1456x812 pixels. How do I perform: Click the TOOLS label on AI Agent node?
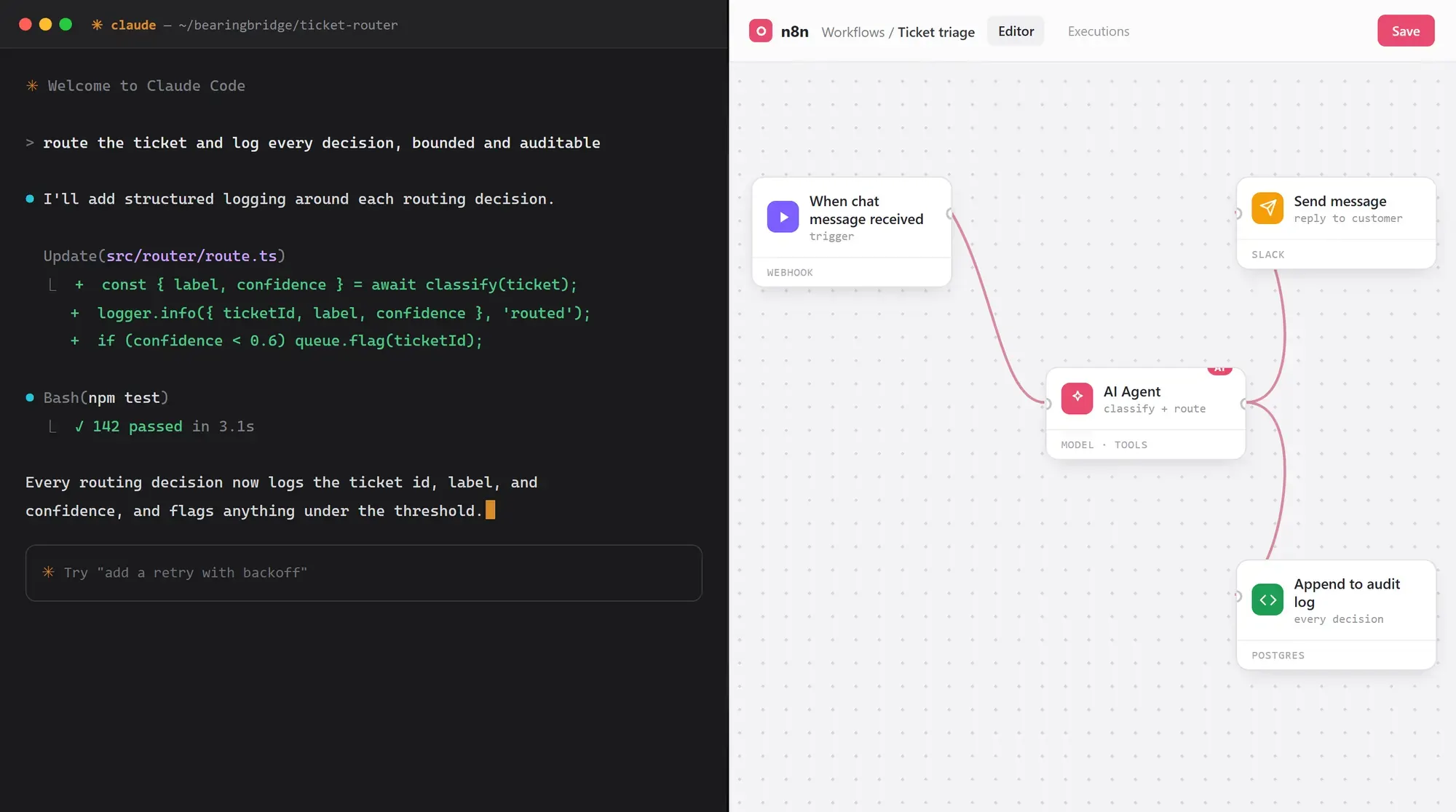point(1130,445)
